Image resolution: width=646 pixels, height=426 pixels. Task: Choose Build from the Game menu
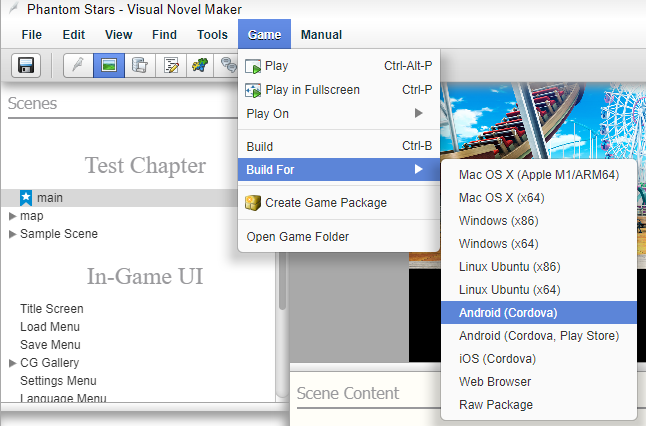point(339,146)
